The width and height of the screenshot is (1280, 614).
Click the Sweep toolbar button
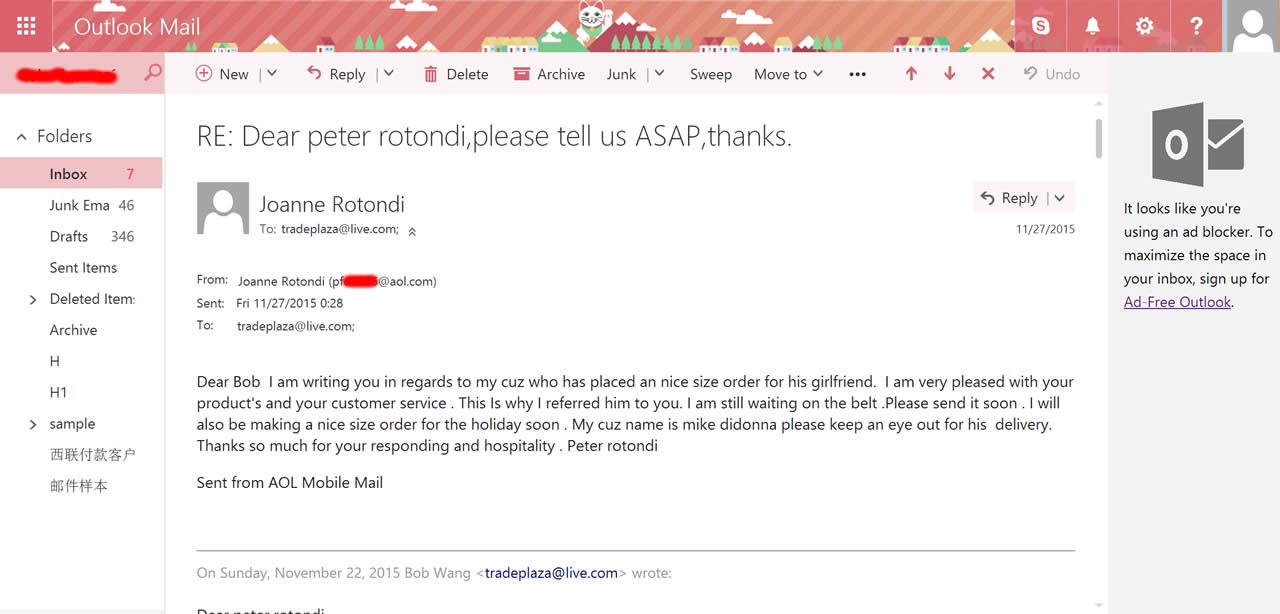[x=711, y=74]
